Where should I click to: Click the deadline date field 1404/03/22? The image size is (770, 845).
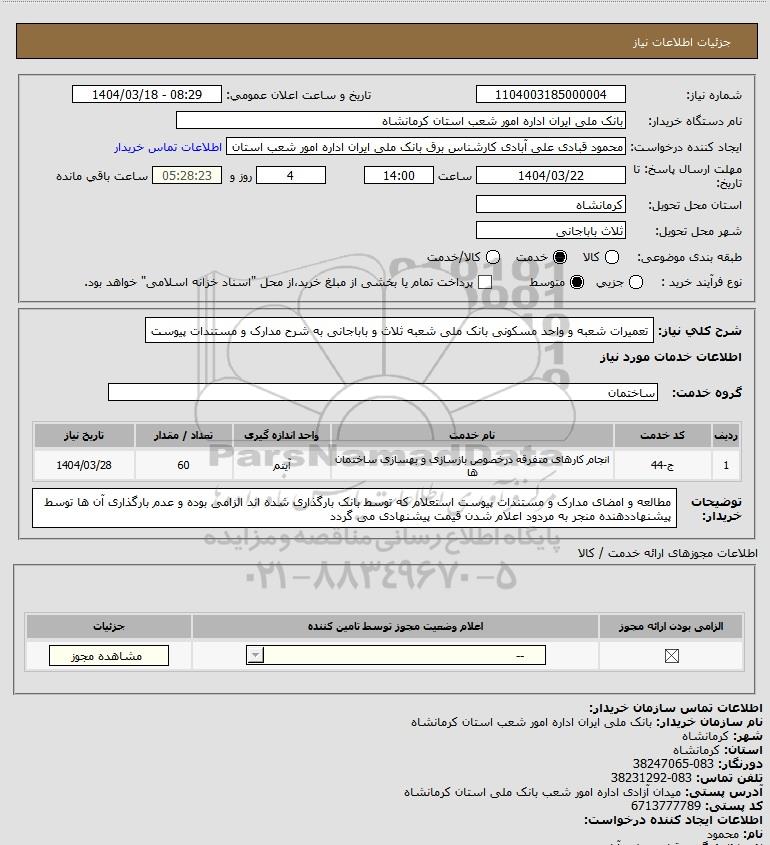pos(551,175)
